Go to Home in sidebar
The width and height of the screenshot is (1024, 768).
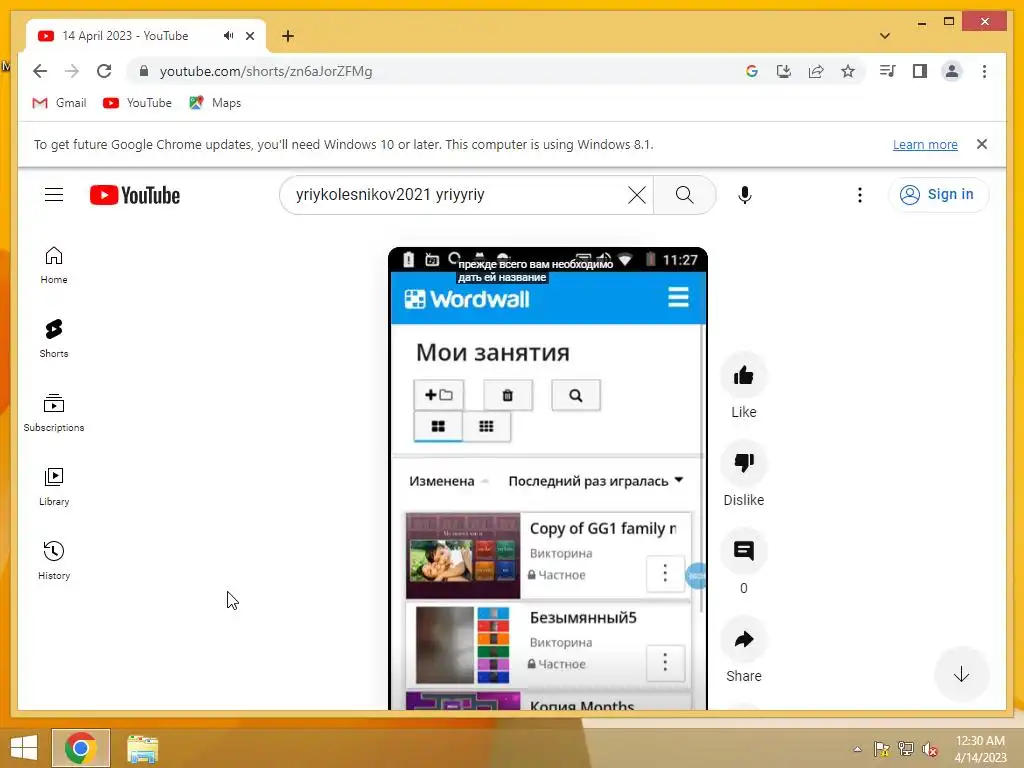[54, 265]
